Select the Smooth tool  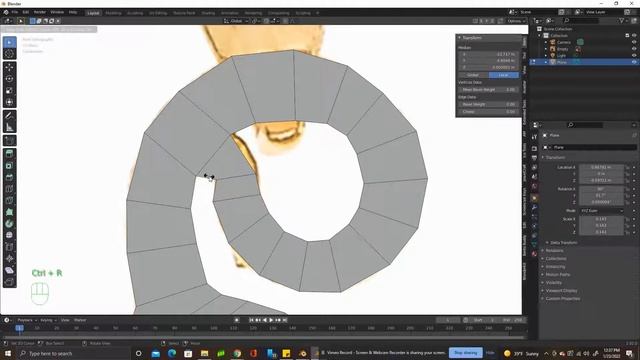(10, 235)
